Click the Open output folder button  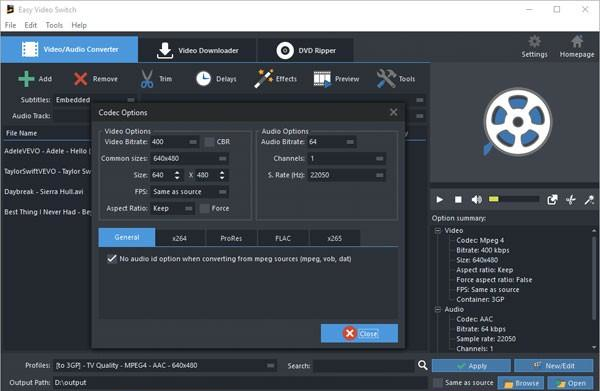(x=571, y=383)
